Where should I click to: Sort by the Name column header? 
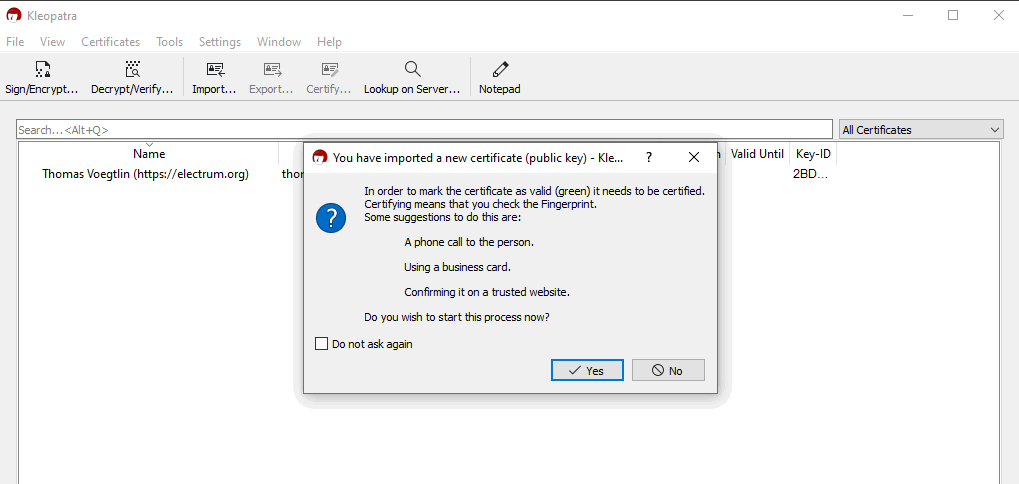click(149, 154)
